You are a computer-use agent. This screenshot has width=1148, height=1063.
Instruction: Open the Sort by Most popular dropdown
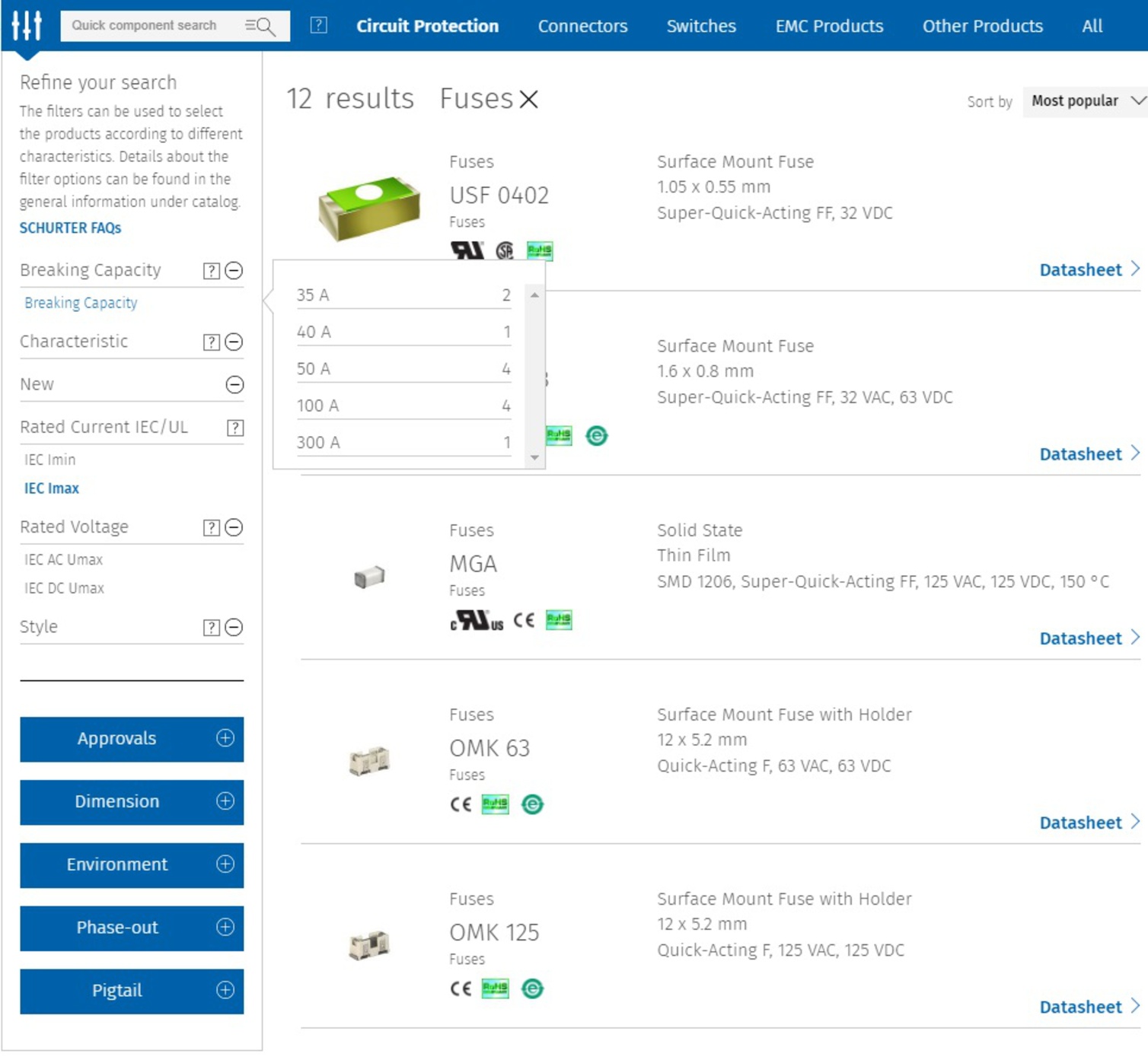[x=1086, y=101]
